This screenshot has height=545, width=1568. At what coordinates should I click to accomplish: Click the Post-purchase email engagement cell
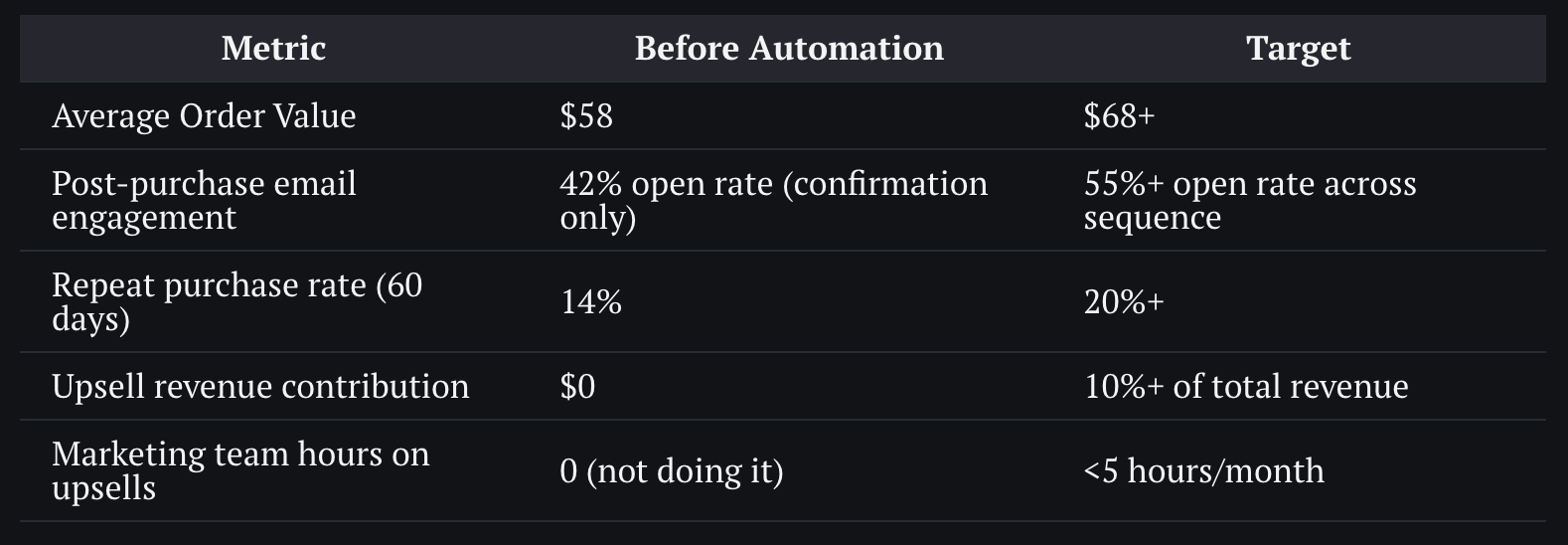(204, 200)
